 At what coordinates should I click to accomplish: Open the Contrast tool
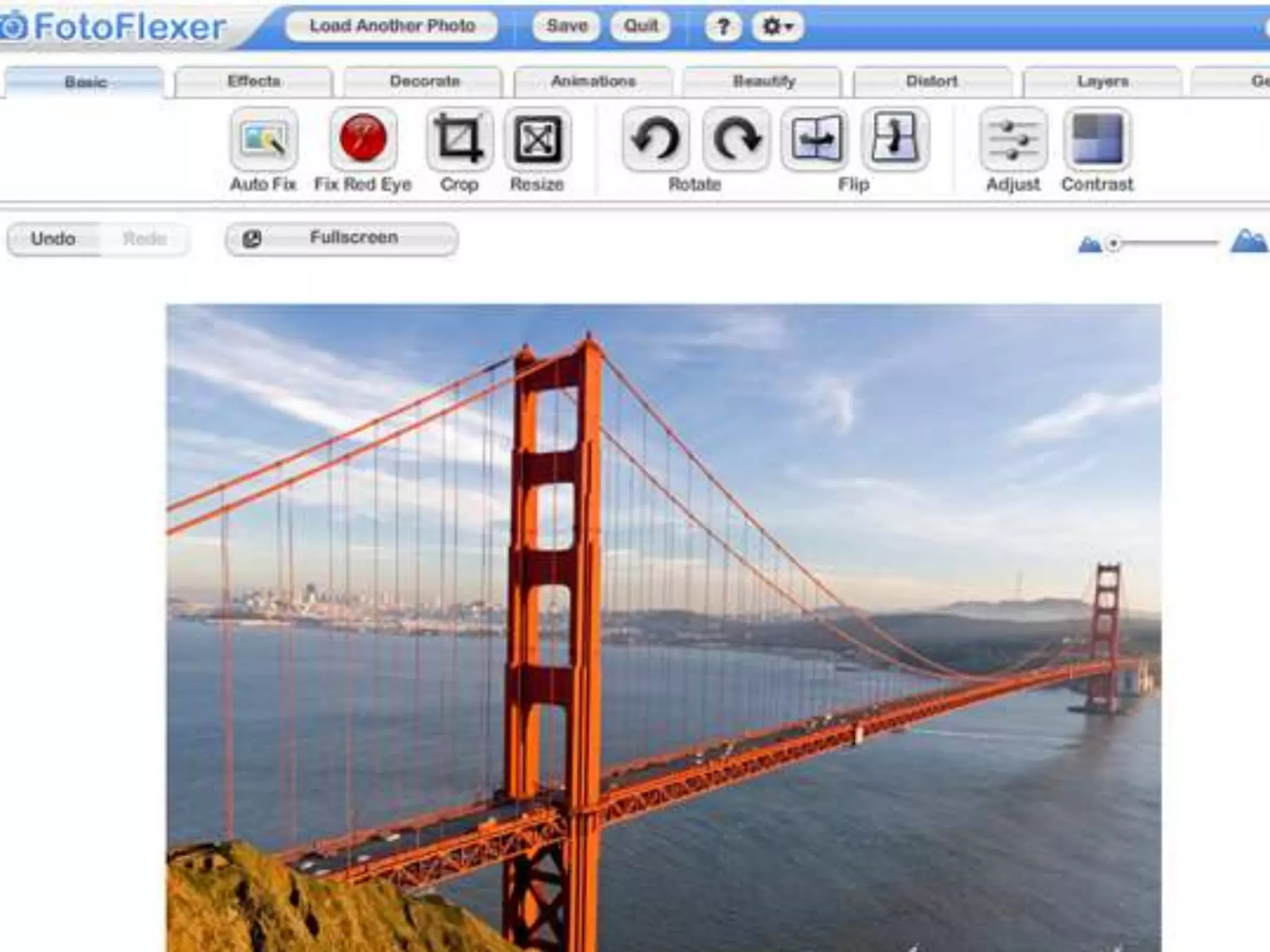pyautogui.click(x=1097, y=139)
